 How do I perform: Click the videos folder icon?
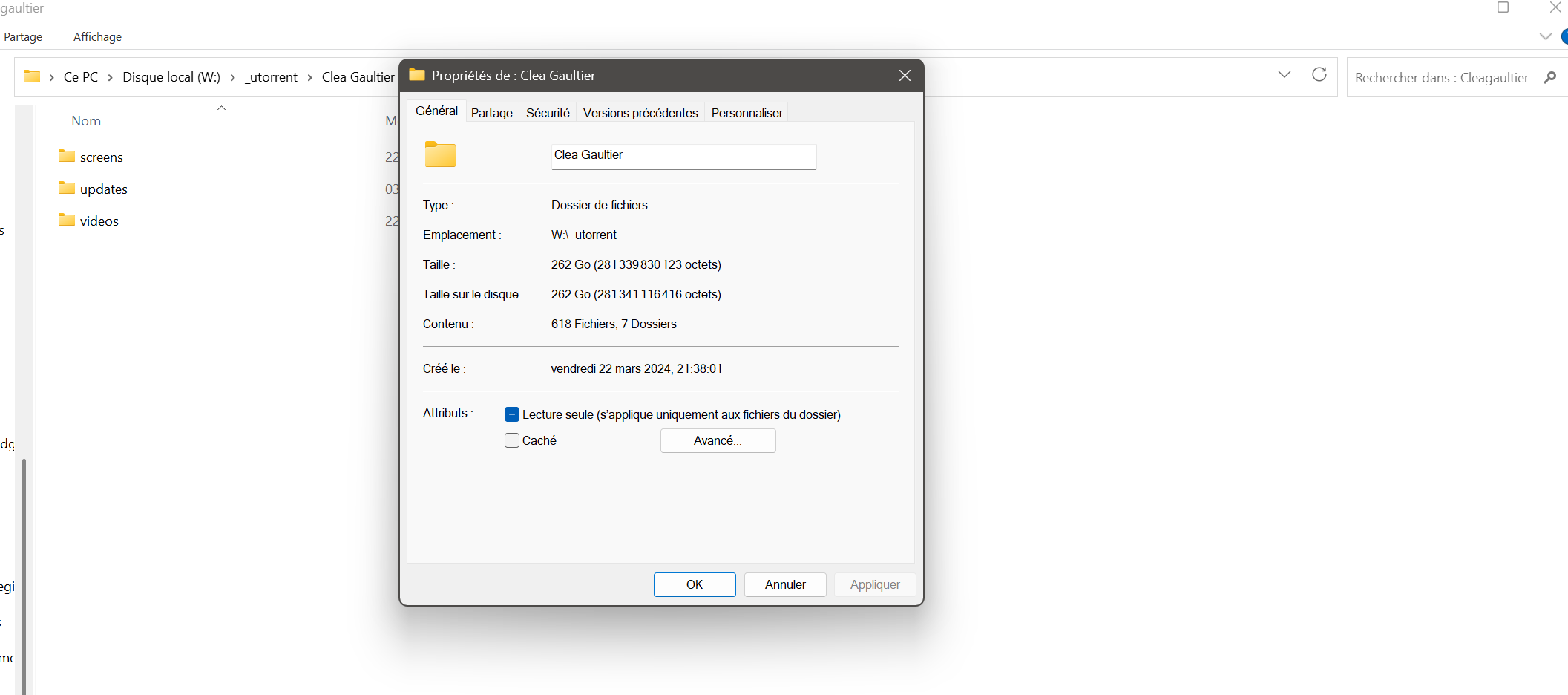click(67, 220)
